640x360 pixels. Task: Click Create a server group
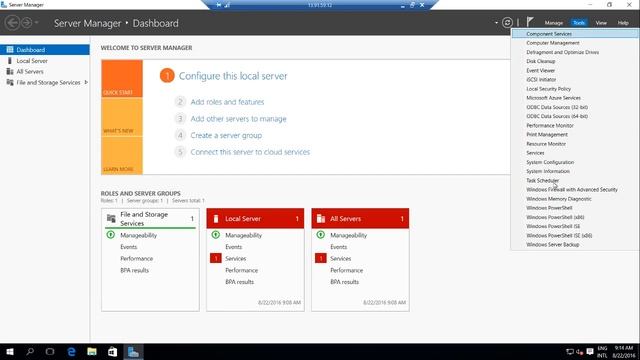tap(226, 136)
